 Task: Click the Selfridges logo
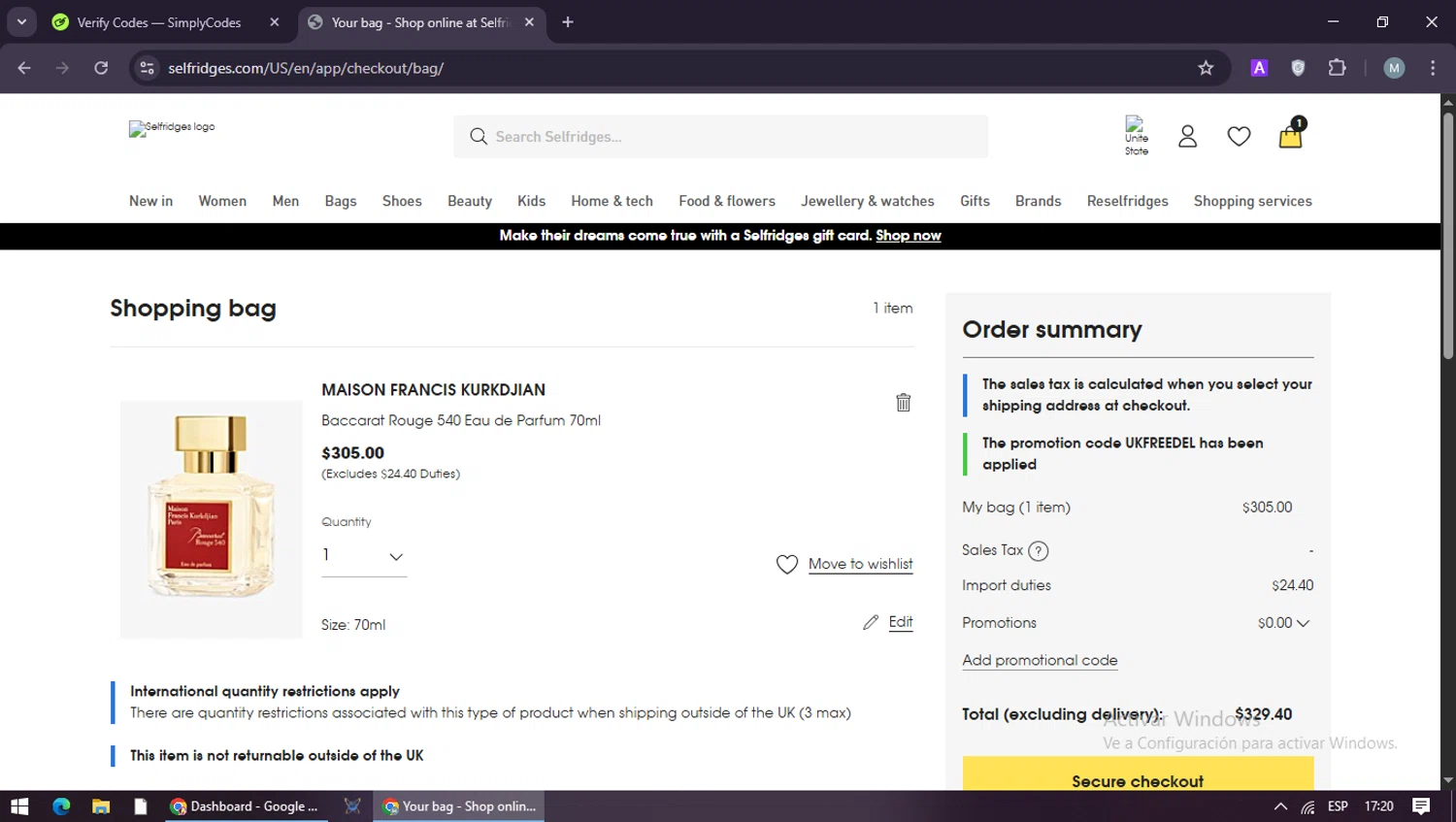172,128
